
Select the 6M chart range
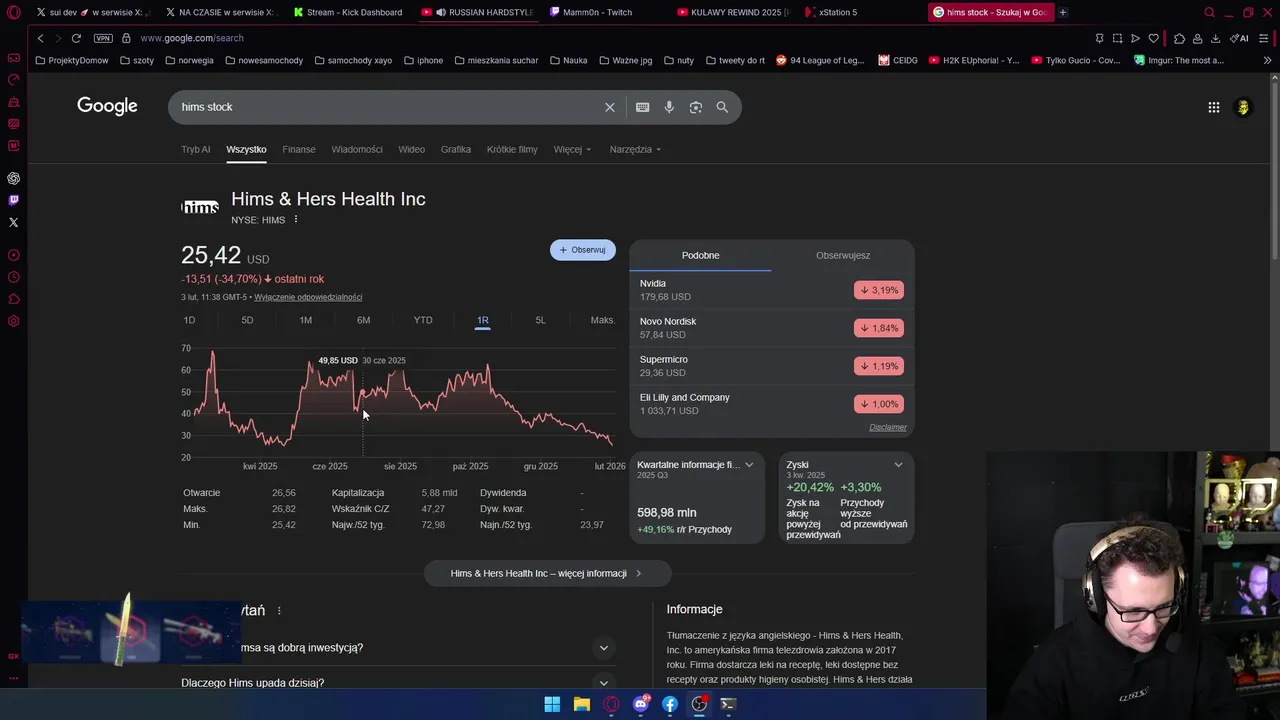[364, 320]
